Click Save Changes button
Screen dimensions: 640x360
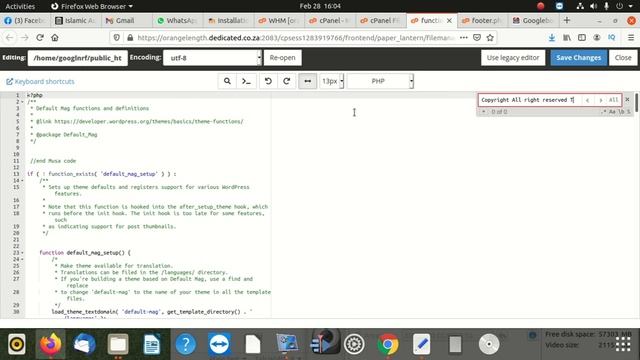tap(578, 58)
